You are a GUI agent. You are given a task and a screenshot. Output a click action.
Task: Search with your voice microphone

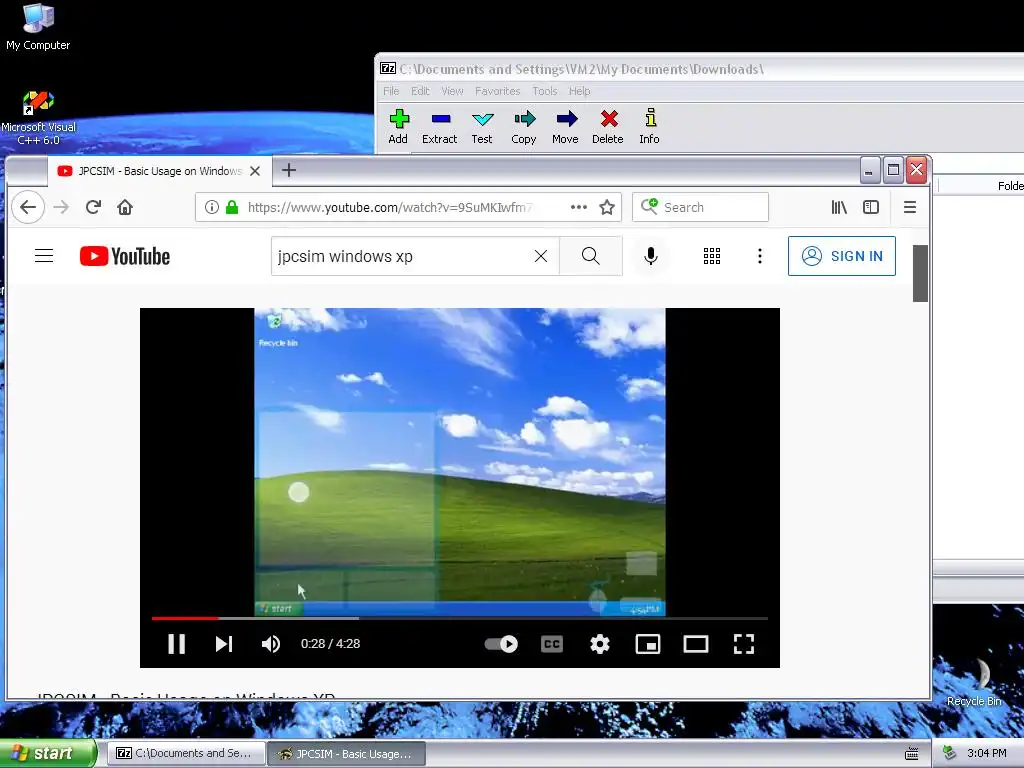click(650, 256)
